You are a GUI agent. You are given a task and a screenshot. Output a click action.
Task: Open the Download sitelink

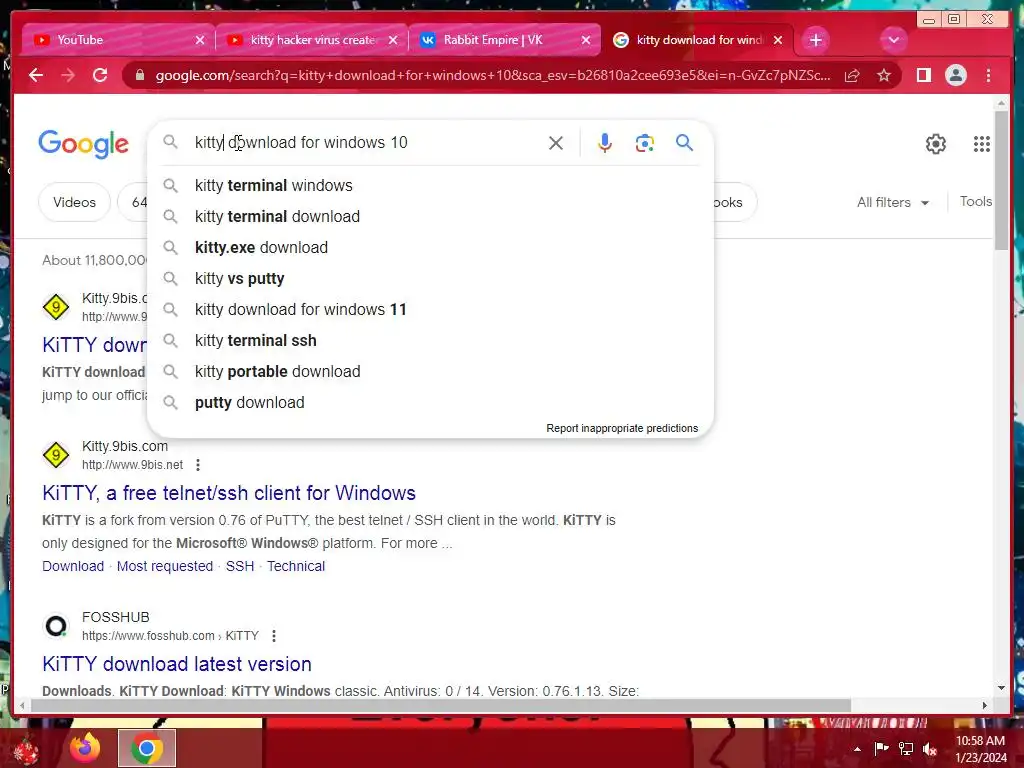[73, 566]
